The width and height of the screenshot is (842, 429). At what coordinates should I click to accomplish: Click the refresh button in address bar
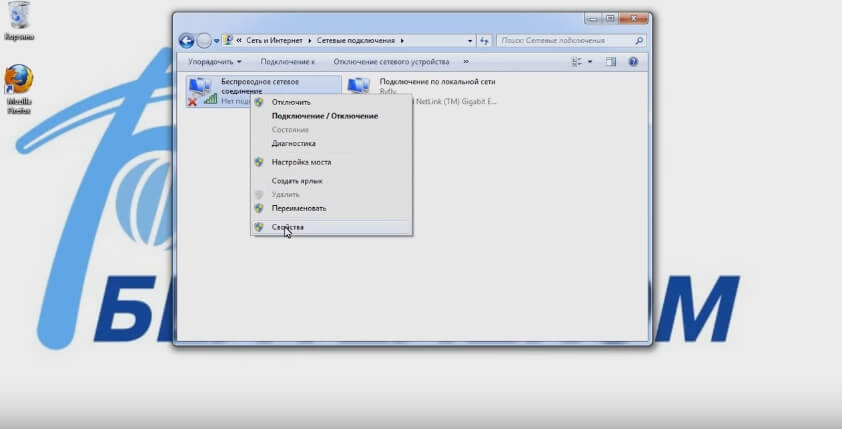[484, 41]
